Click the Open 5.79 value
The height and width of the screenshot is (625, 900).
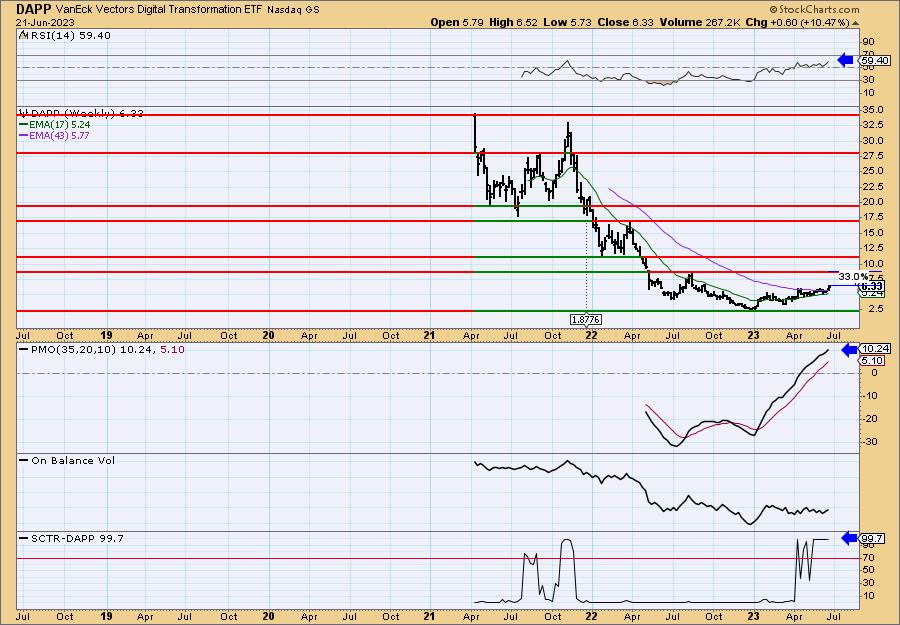tap(459, 22)
